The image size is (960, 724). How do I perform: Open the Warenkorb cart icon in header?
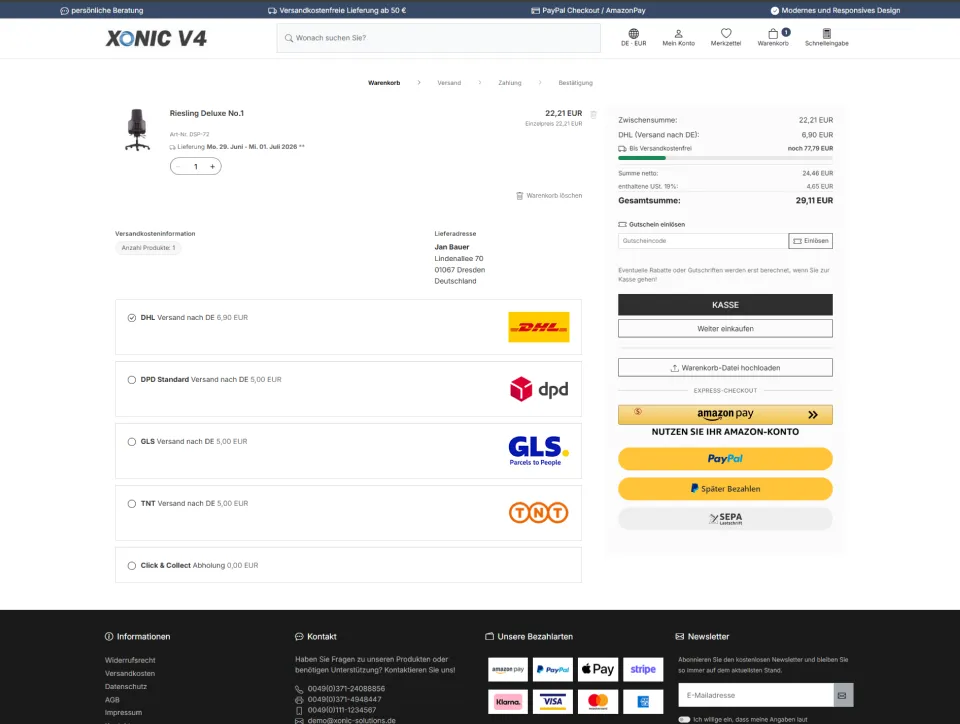(x=773, y=37)
